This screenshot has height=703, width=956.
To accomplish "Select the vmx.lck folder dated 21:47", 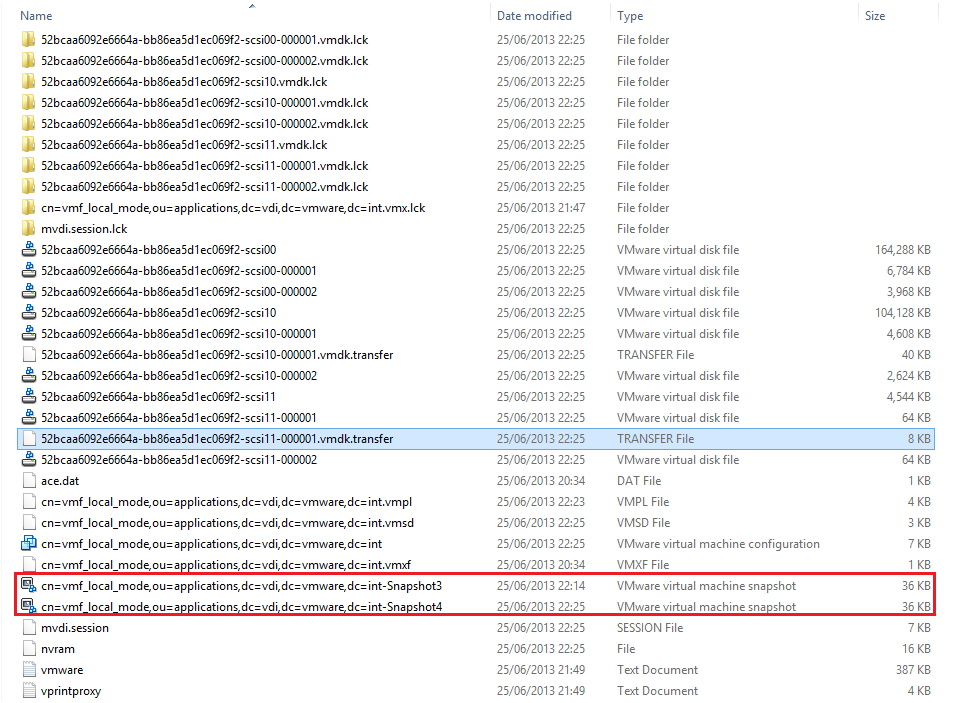I will tap(232, 208).
